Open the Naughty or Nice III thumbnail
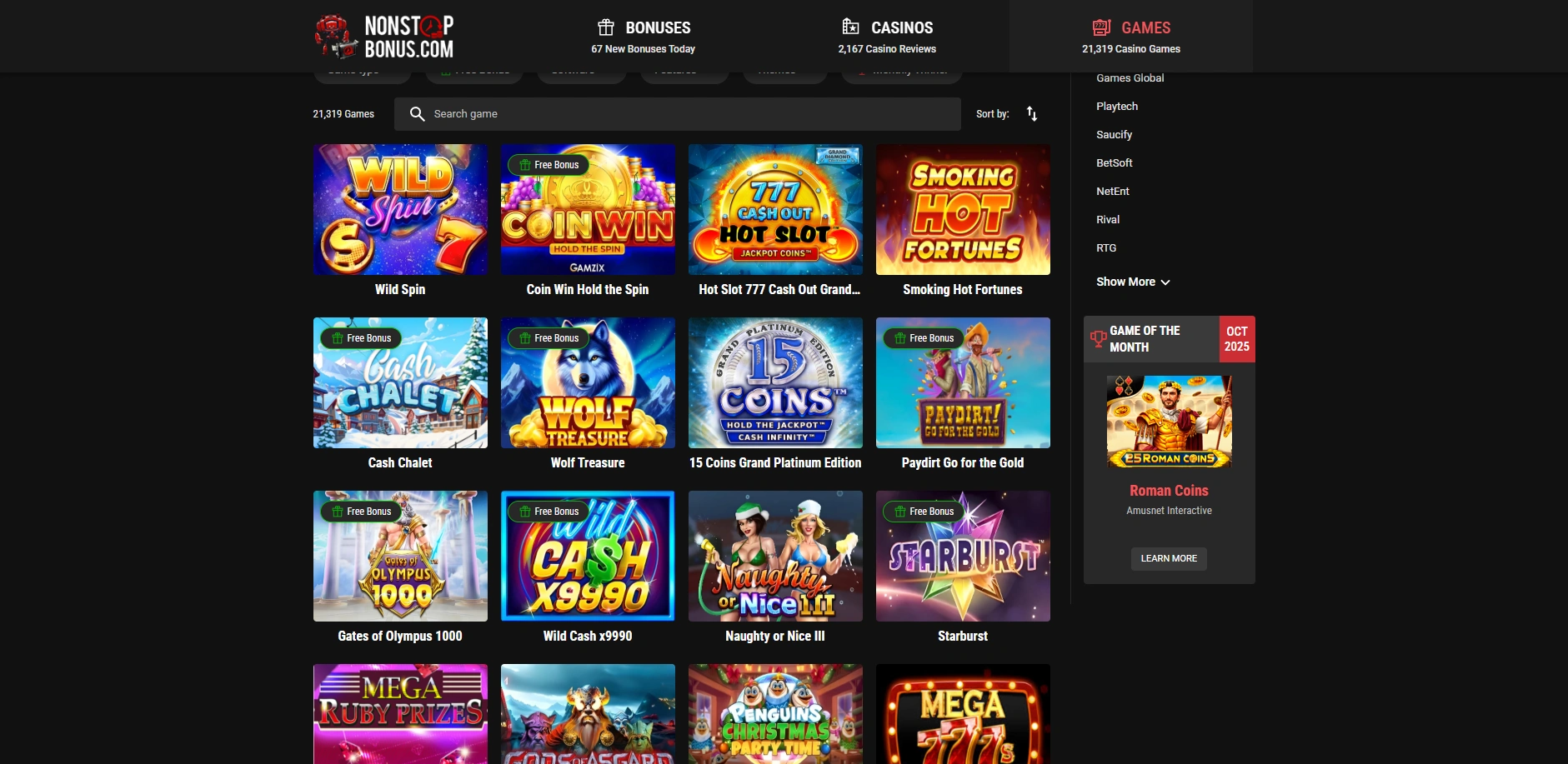1568x764 pixels. 775,556
